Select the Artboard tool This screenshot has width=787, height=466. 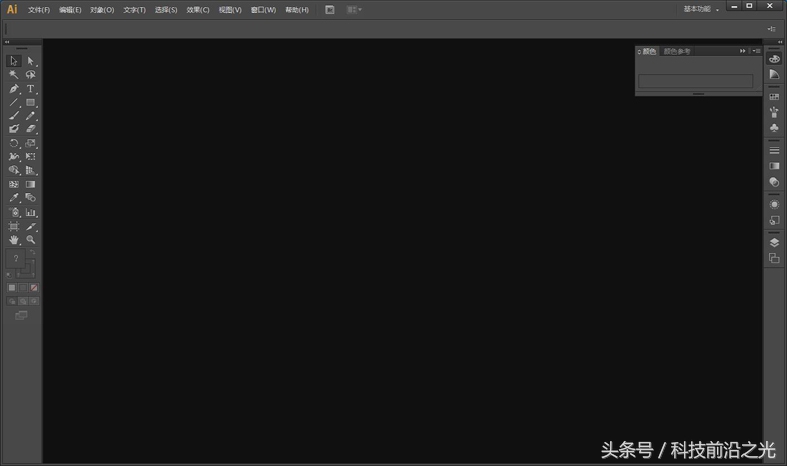[x=14, y=226]
